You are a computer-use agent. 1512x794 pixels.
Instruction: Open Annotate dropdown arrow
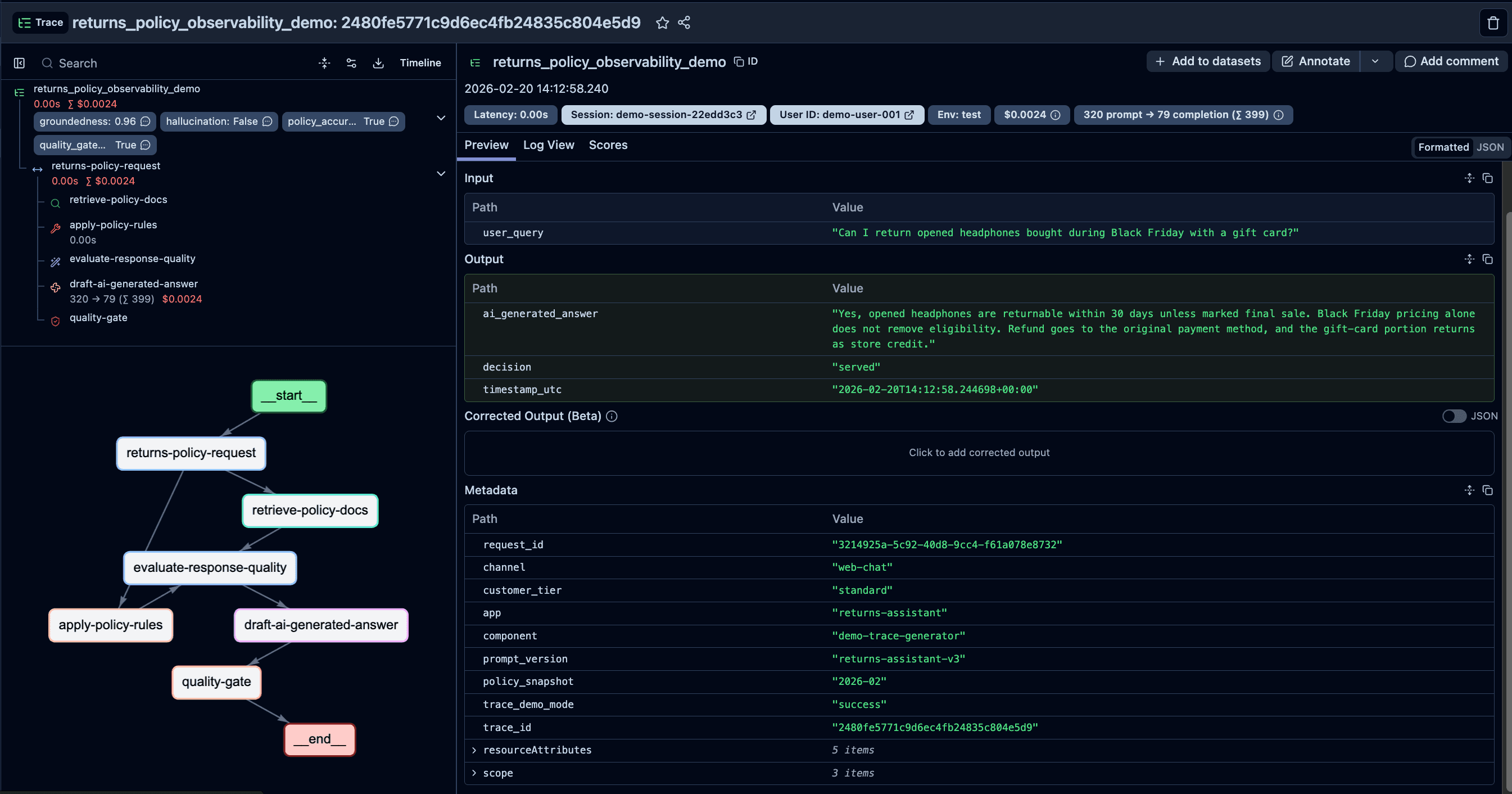click(x=1375, y=61)
